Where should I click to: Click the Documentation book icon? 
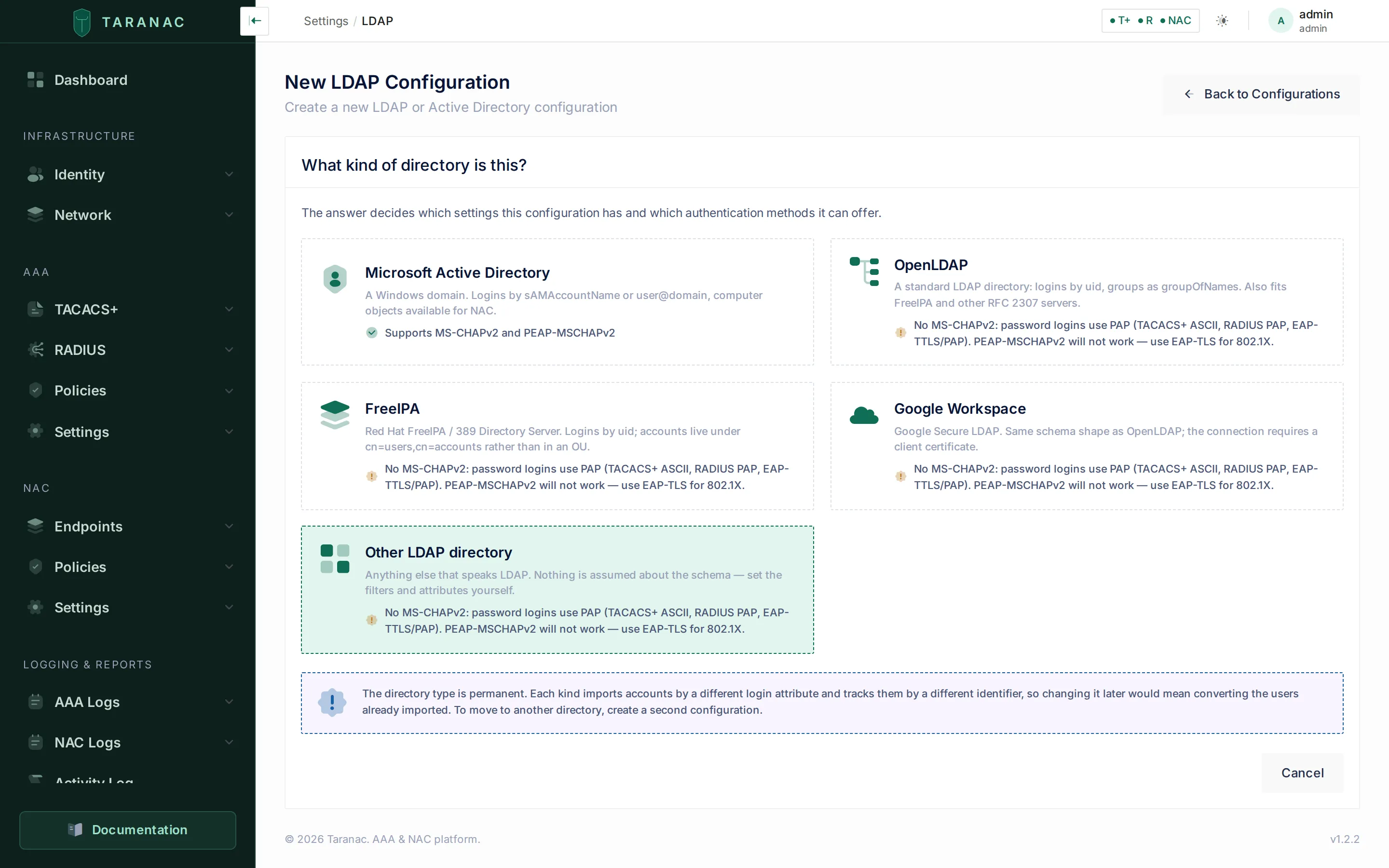(x=75, y=829)
